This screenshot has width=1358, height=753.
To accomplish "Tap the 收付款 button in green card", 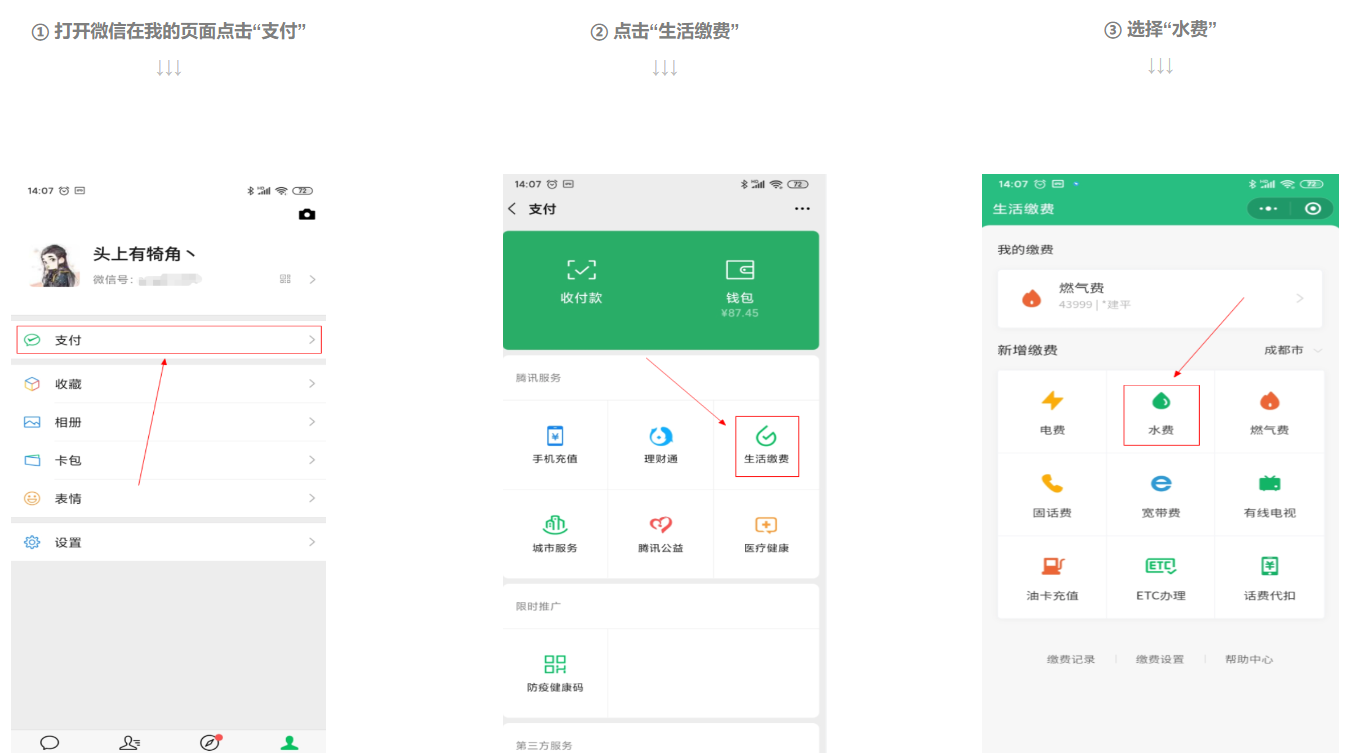I will click(x=581, y=281).
